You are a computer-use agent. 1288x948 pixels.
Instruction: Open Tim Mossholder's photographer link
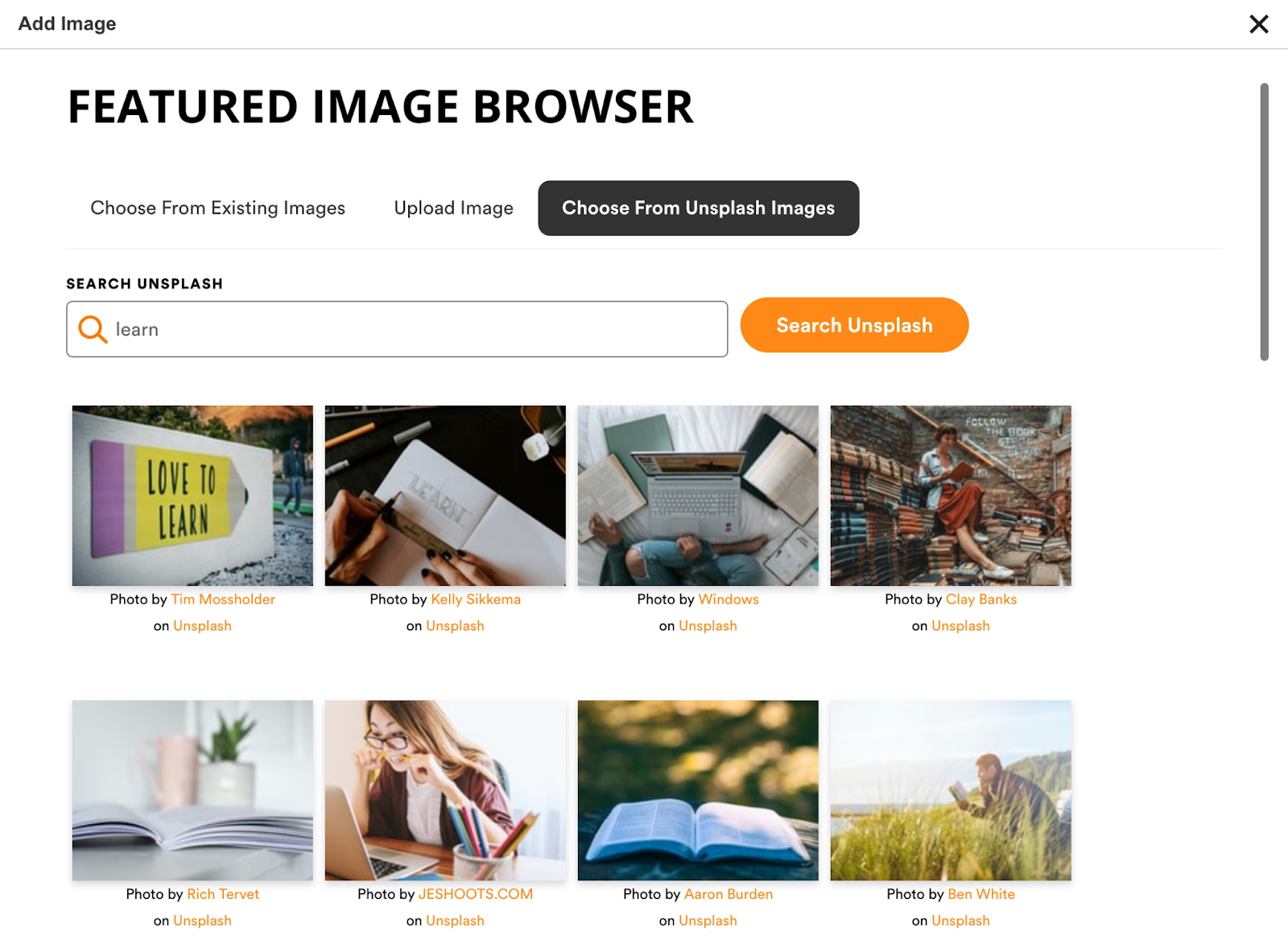[223, 600]
